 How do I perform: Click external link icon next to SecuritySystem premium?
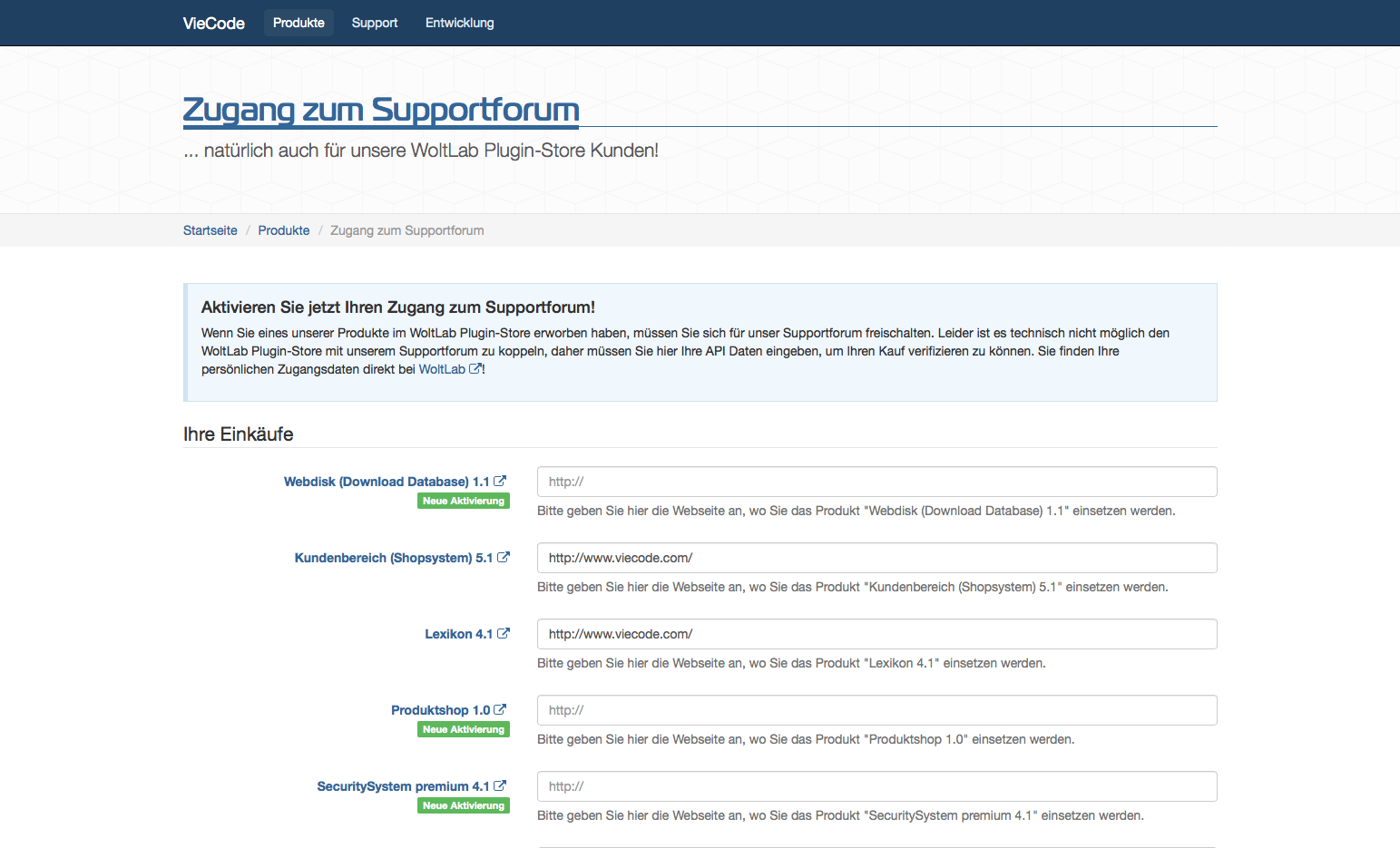[x=500, y=786]
